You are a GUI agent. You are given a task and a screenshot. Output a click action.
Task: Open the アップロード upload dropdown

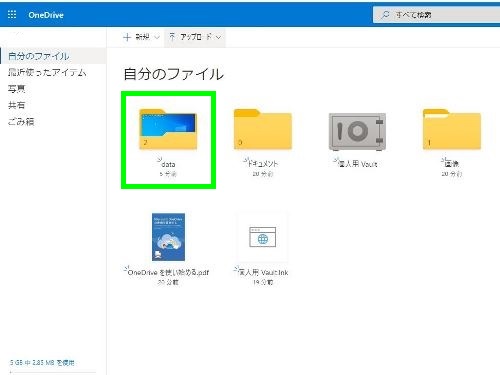tap(195, 37)
